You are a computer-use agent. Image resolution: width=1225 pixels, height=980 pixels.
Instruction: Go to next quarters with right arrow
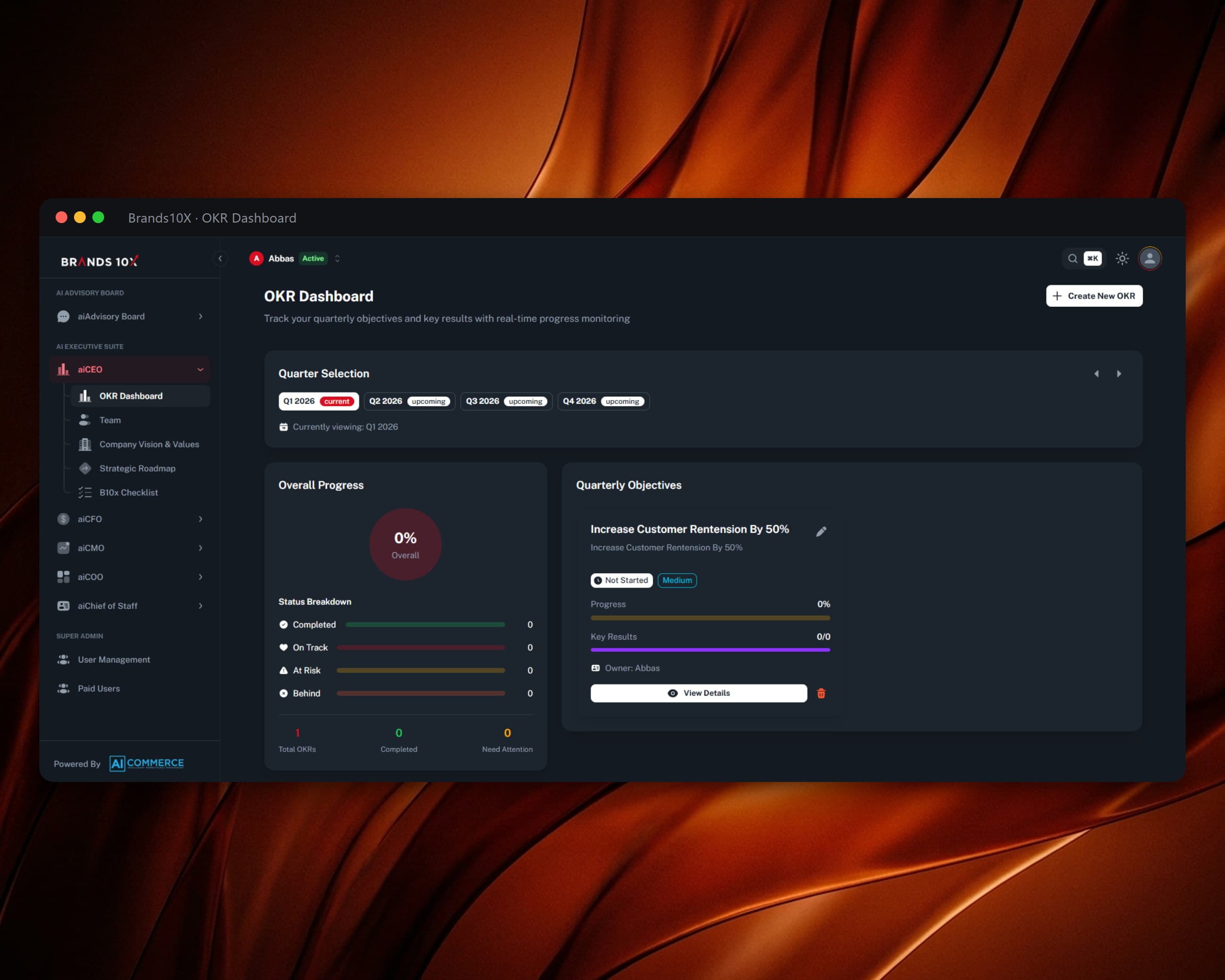click(x=1119, y=373)
